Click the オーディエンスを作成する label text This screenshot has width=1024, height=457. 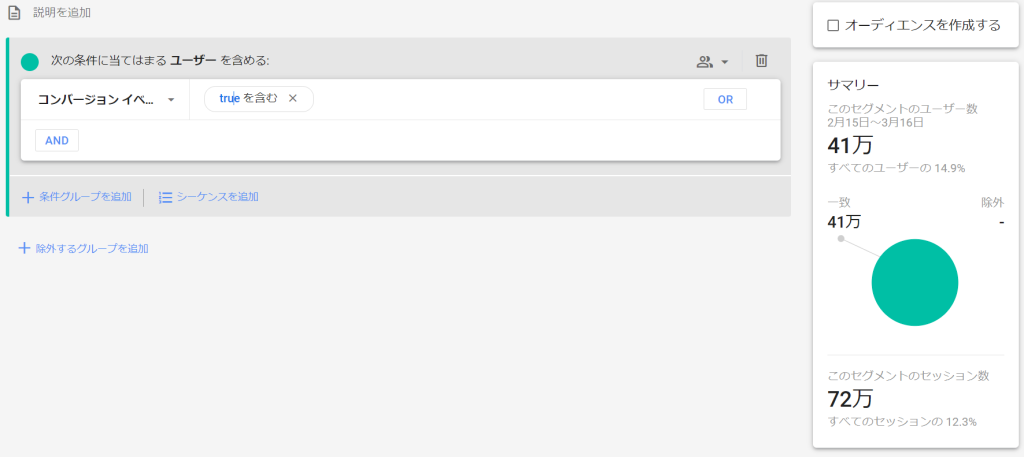tap(923, 25)
